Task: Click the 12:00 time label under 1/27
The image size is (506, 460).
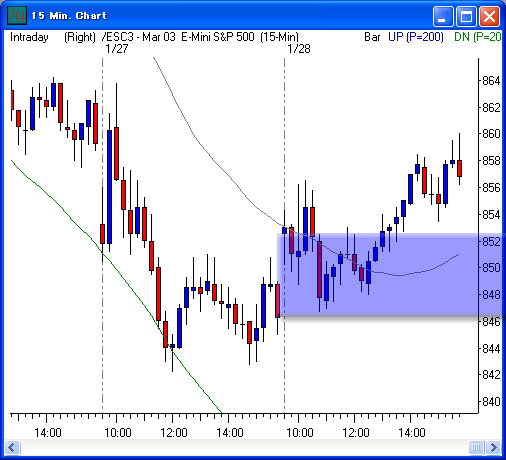Action: 174,433
